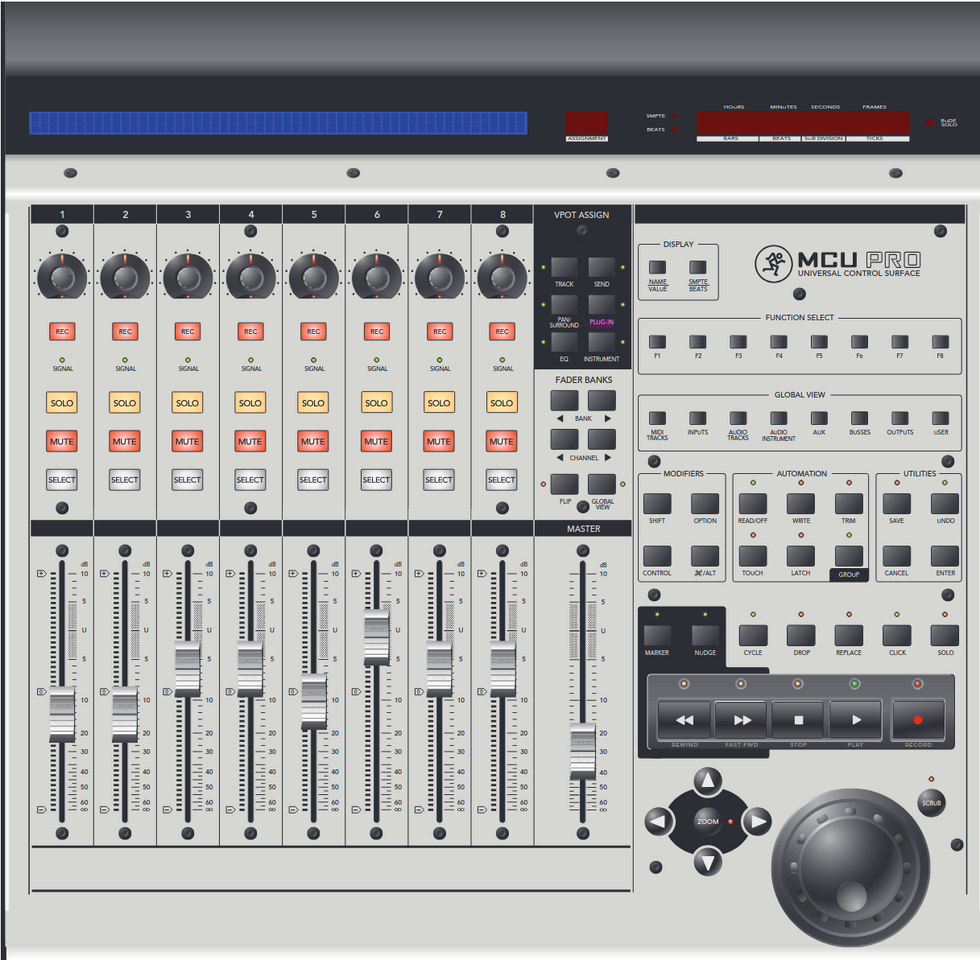Click the channel 1 V-Pot knob
Screen dimensions: 980x960
point(62,276)
